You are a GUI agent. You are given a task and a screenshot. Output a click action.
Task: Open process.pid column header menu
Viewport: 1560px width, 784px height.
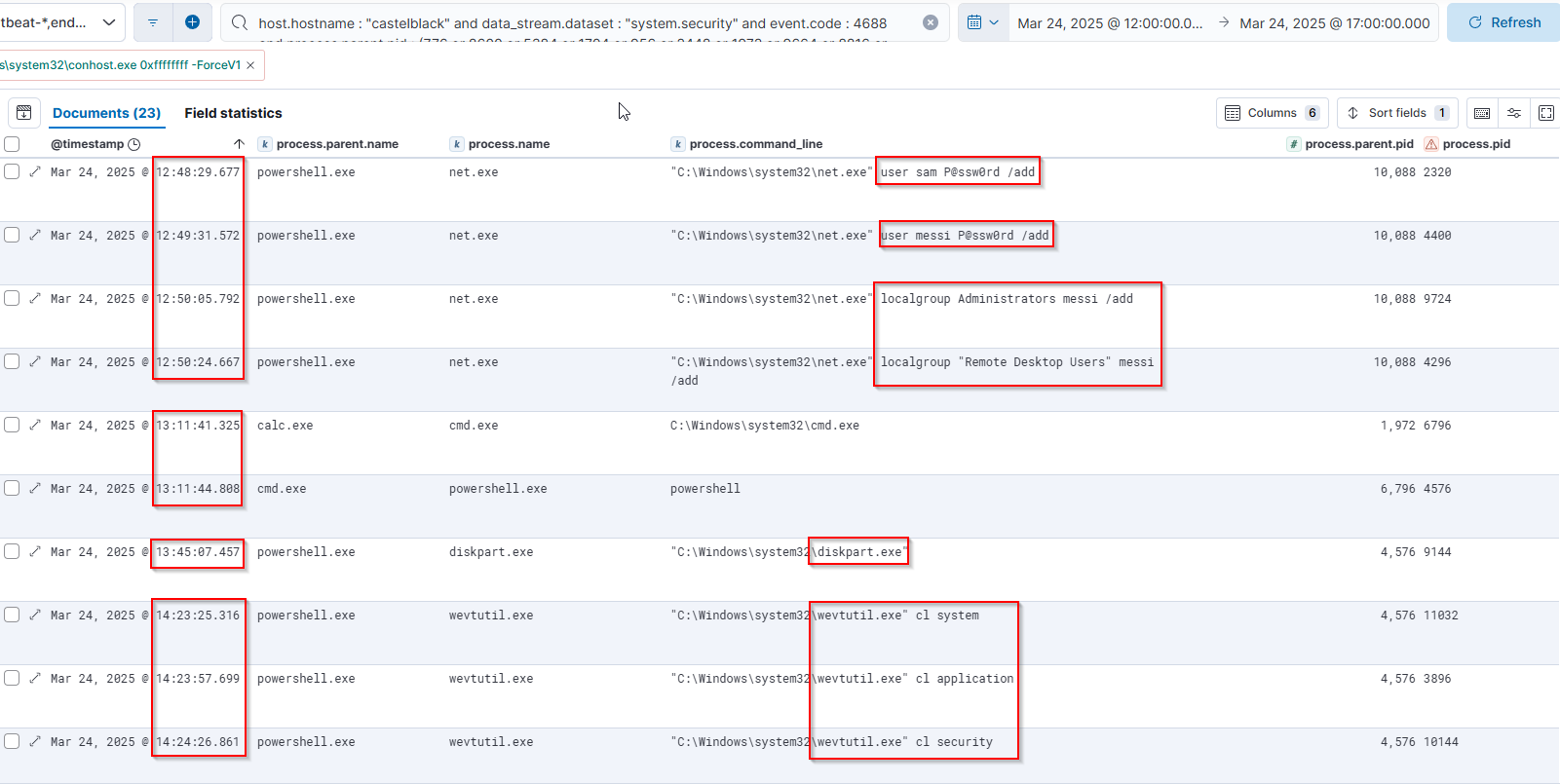[x=1476, y=144]
